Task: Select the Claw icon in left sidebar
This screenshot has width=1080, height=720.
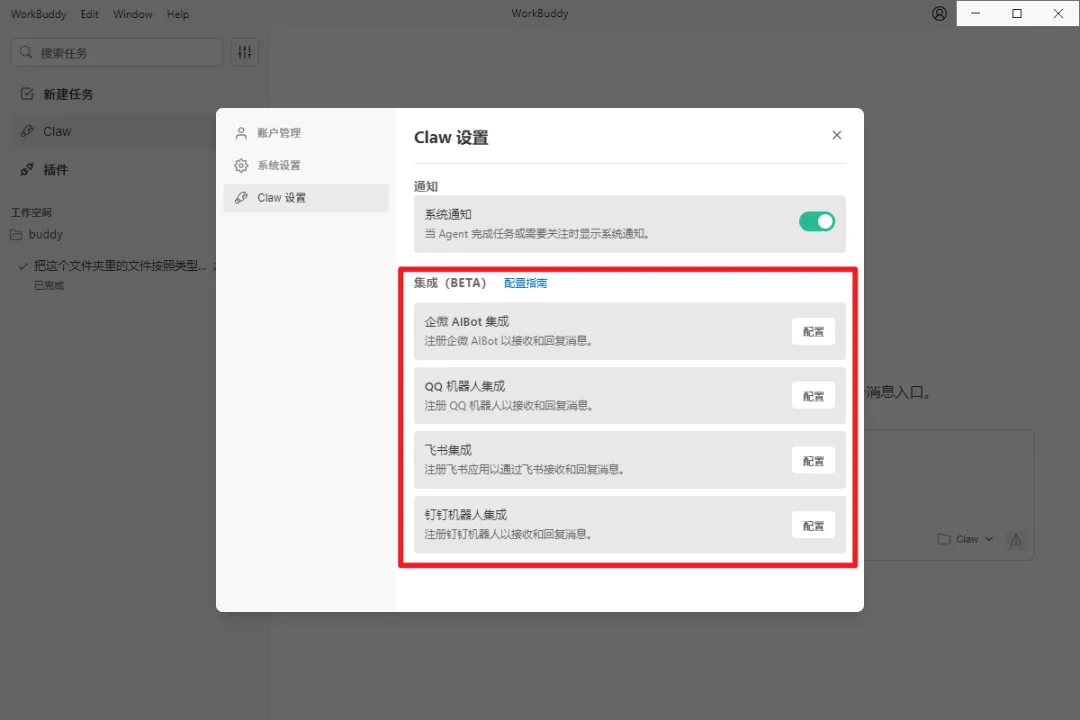Action: tap(27, 131)
